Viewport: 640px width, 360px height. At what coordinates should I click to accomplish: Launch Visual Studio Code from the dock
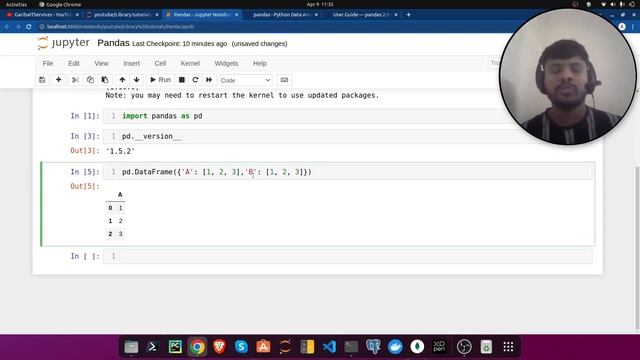click(x=329, y=347)
